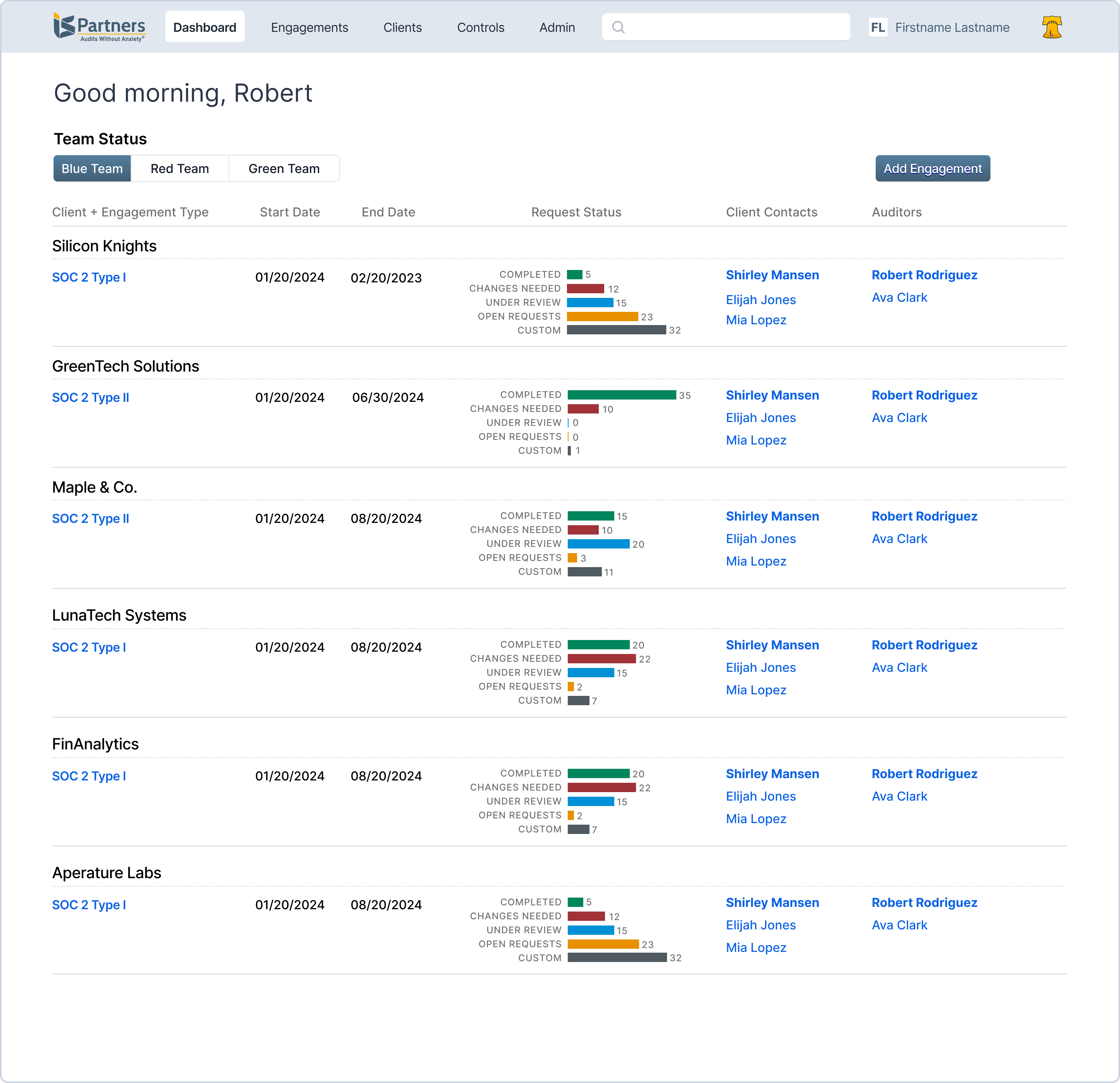The height and width of the screenshot is (1083, 1120).
Task: Click the search magnifier icon
Action: pos(618,27)
